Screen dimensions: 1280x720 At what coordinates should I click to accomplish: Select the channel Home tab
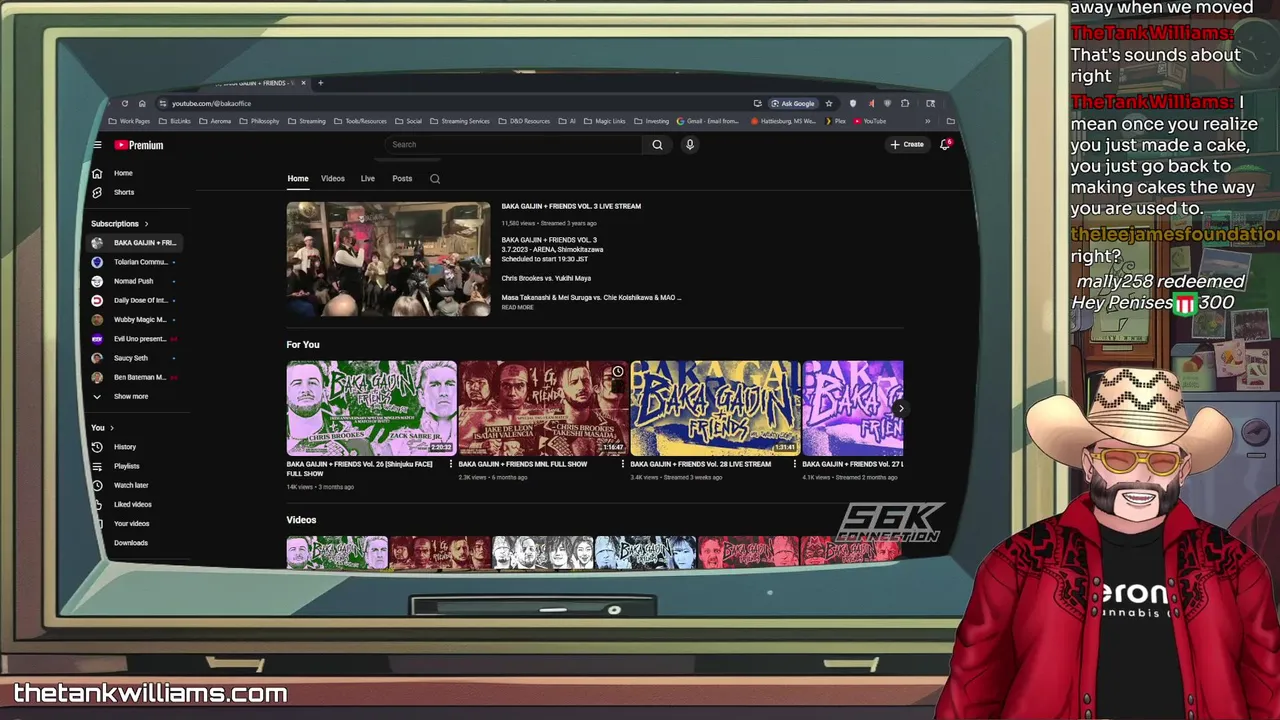[298, 179]
